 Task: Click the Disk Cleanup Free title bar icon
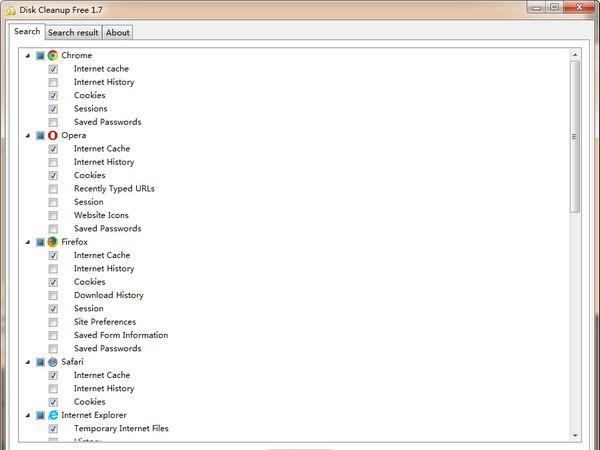pos(10,10)
